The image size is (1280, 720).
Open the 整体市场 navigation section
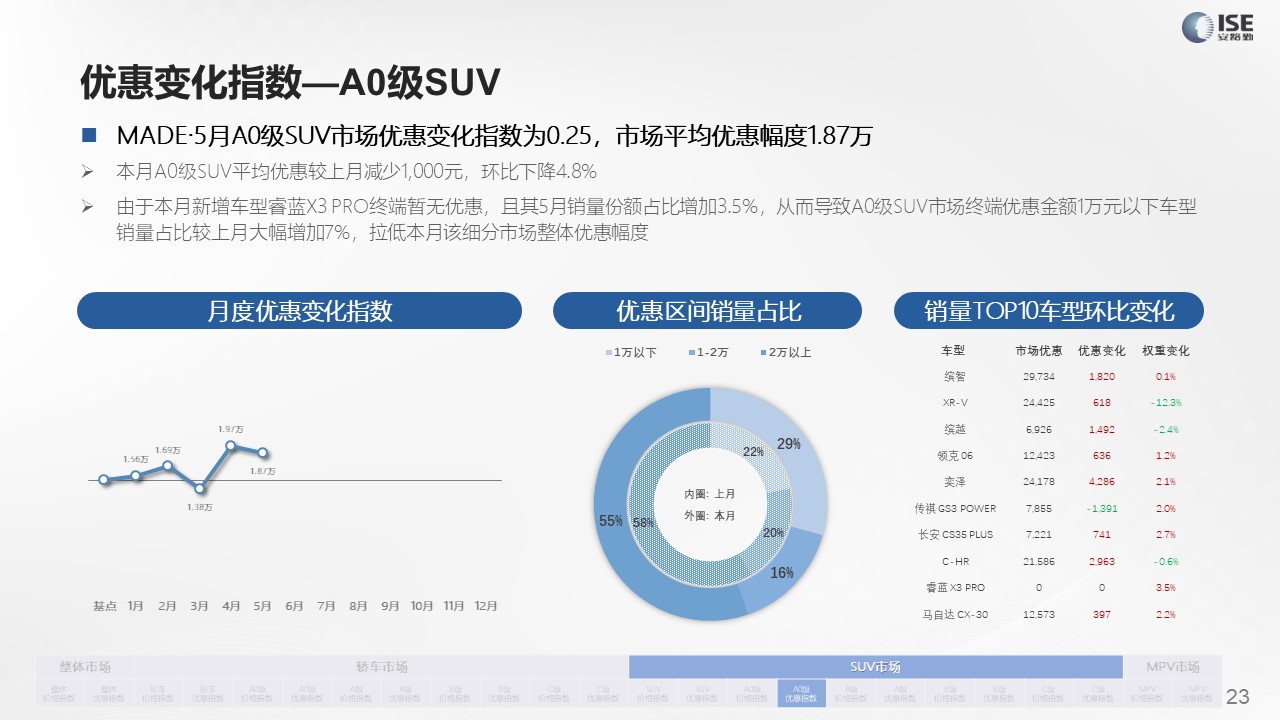(85, 667)
